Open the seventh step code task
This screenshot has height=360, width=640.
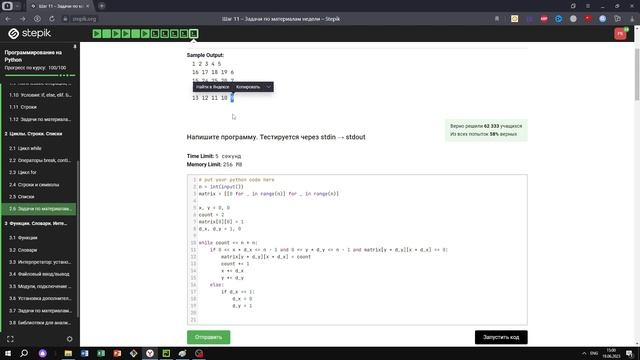tap(155, 33)
